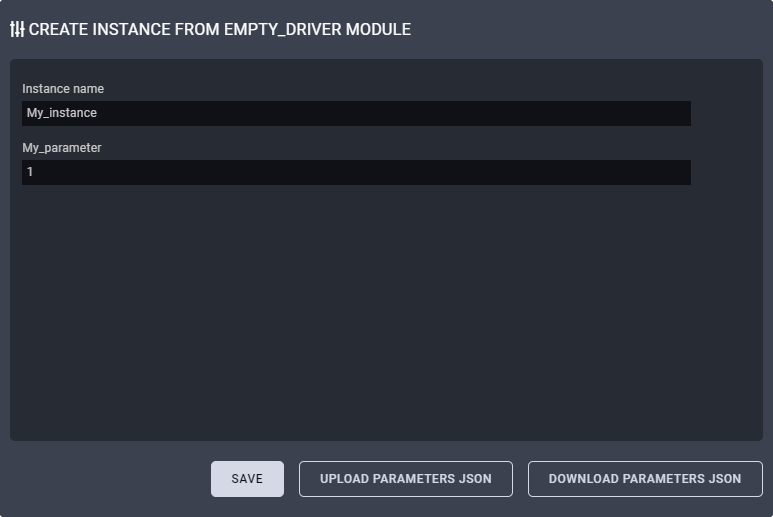The image size is (773, 517).
Task: Focus the My_parameter input field
Action: [356, 172]
